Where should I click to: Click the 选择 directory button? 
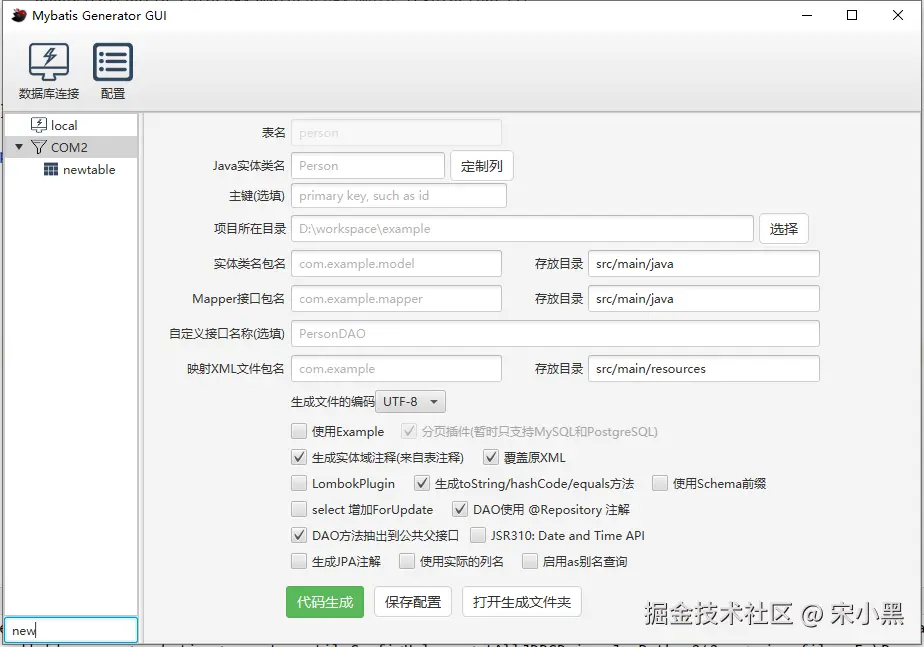pos(784,229)
